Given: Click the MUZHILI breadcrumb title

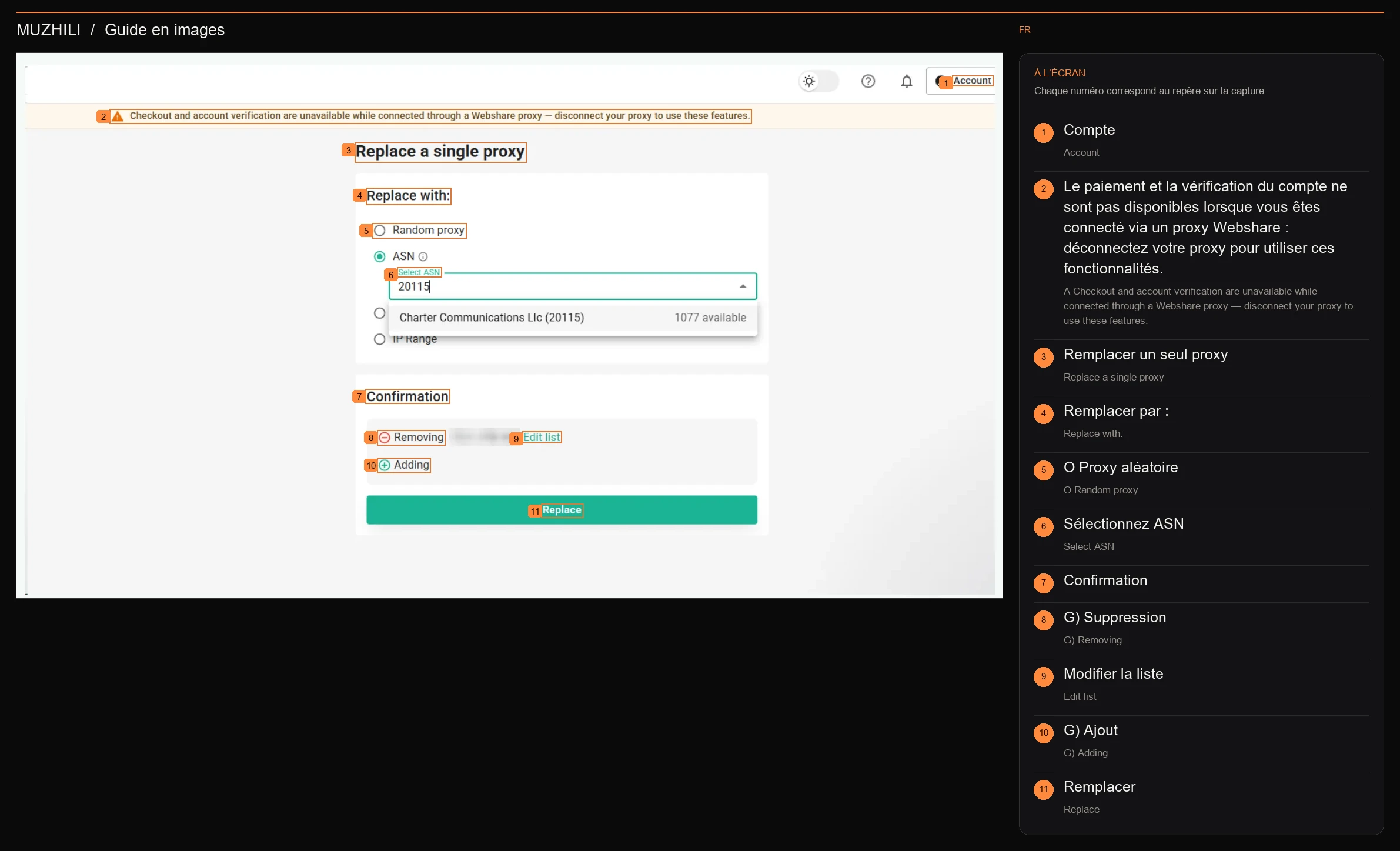Looking at the screenshot, I should [48, 30].
